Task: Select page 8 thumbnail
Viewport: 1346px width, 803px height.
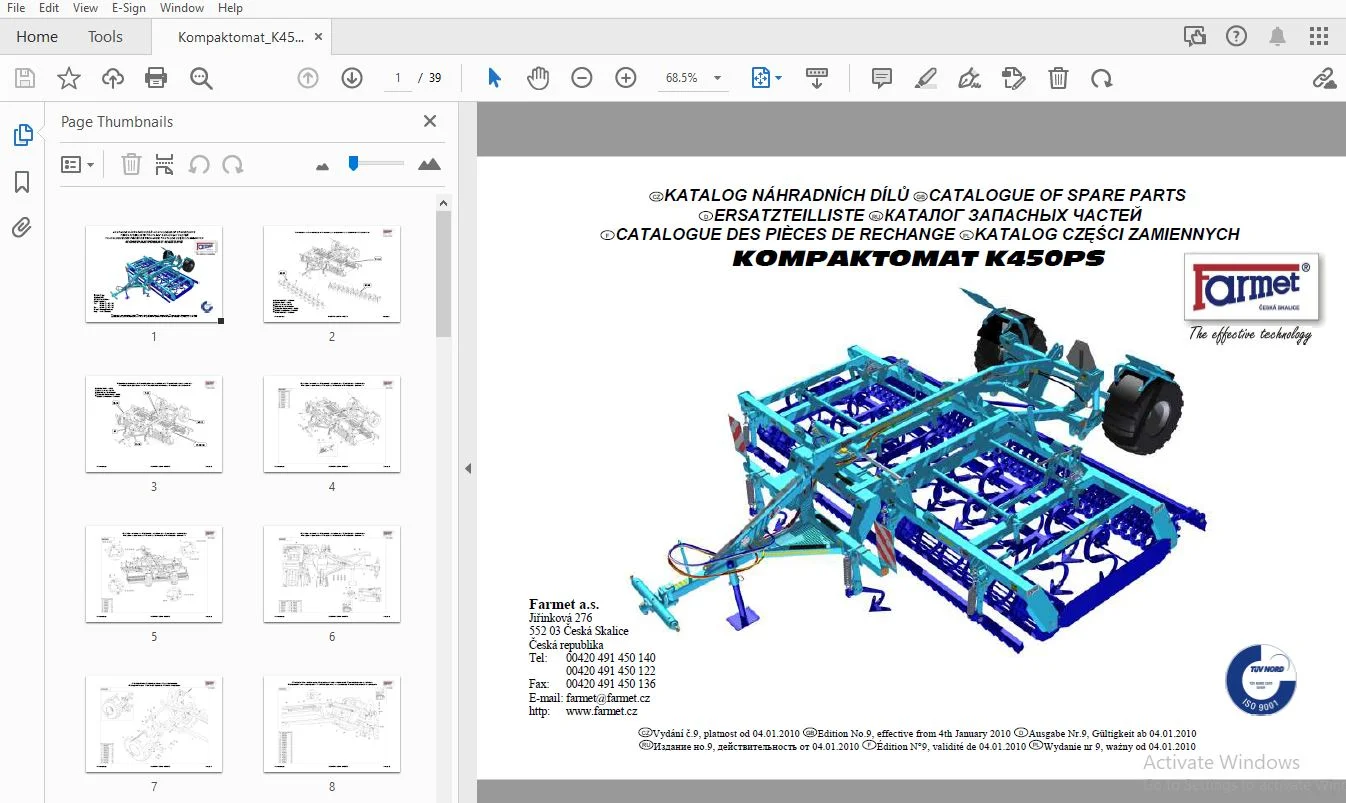Action: tap(332, 724)
